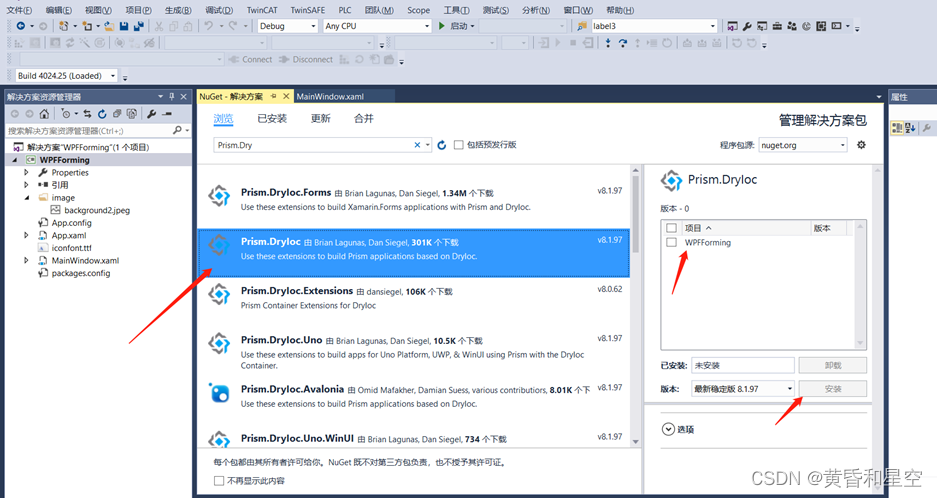Click the 安装 install button

point(832,389)
